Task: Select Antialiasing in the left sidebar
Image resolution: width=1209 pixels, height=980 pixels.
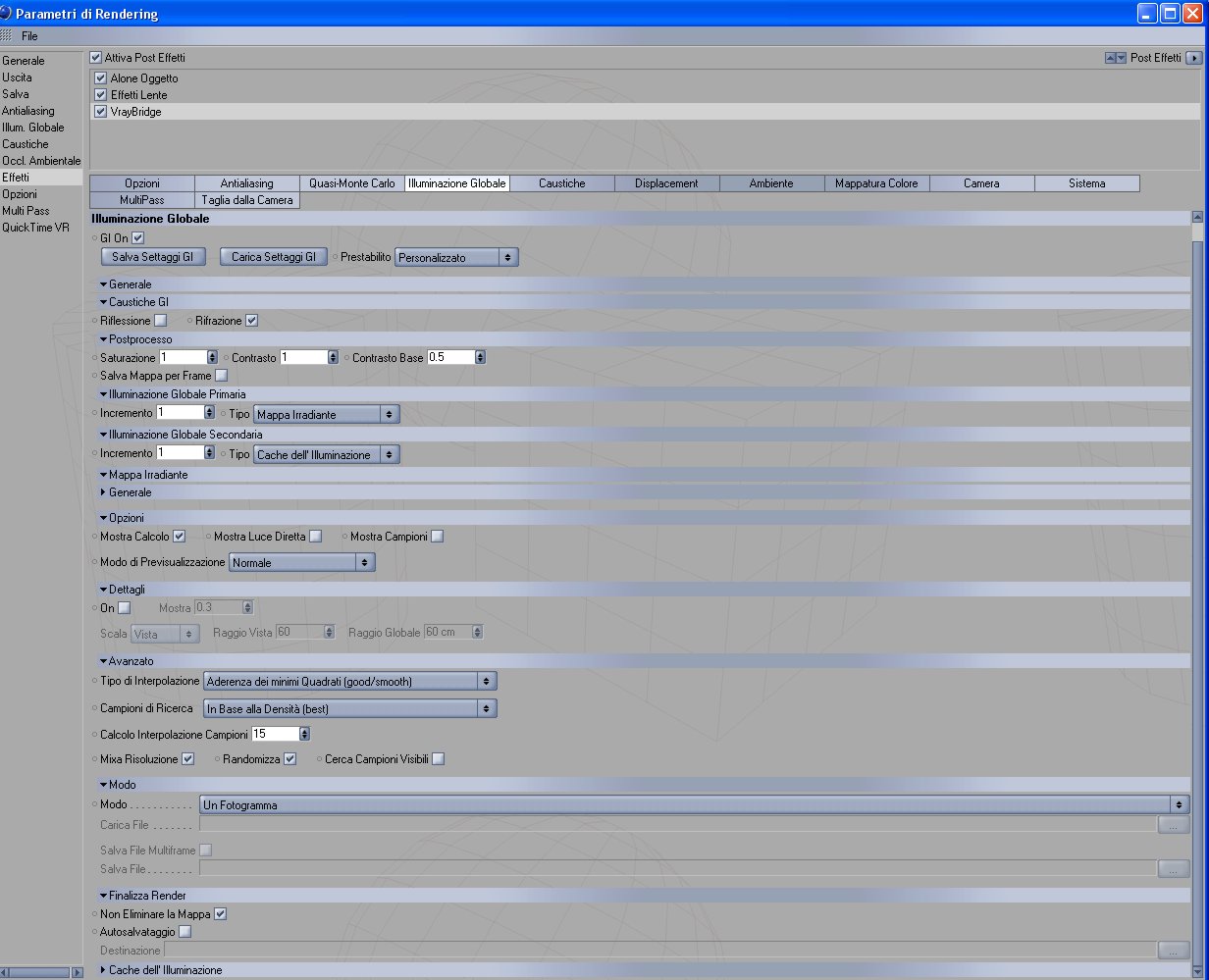Action: [28, 111]
